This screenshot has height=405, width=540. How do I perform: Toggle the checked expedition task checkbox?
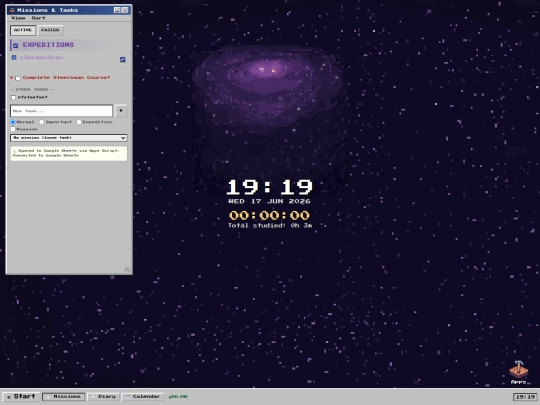pos(14,58)
